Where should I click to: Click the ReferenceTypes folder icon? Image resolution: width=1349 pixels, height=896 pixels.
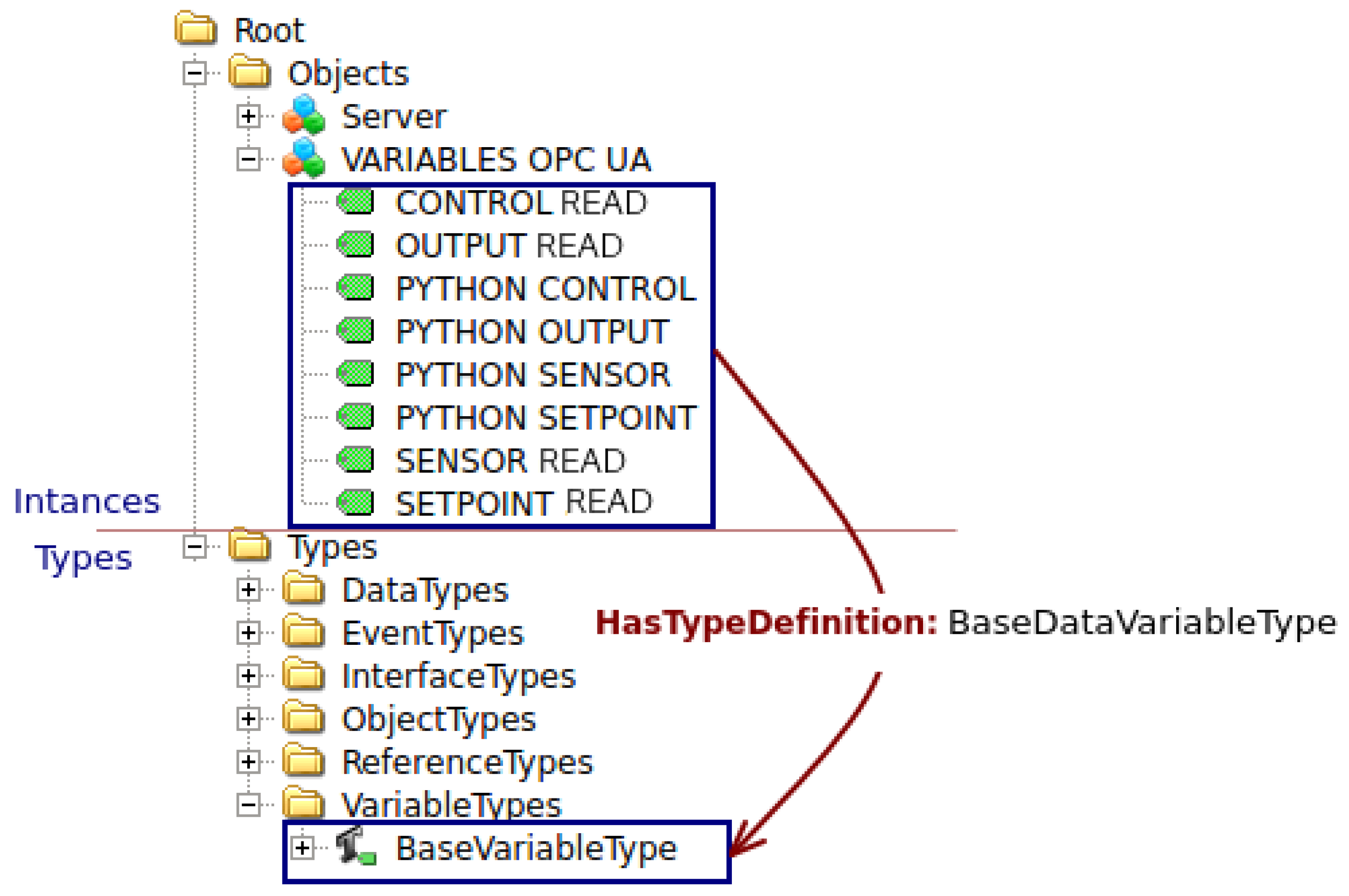tap(304, 761)
